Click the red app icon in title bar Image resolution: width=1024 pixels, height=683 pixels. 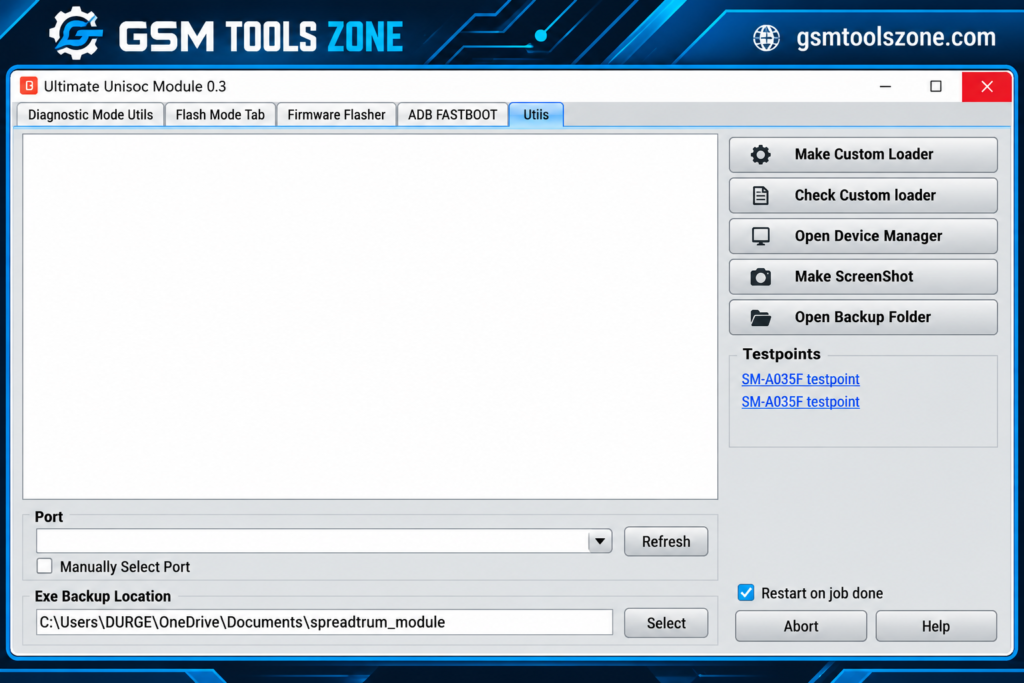[x=29, y=86]
